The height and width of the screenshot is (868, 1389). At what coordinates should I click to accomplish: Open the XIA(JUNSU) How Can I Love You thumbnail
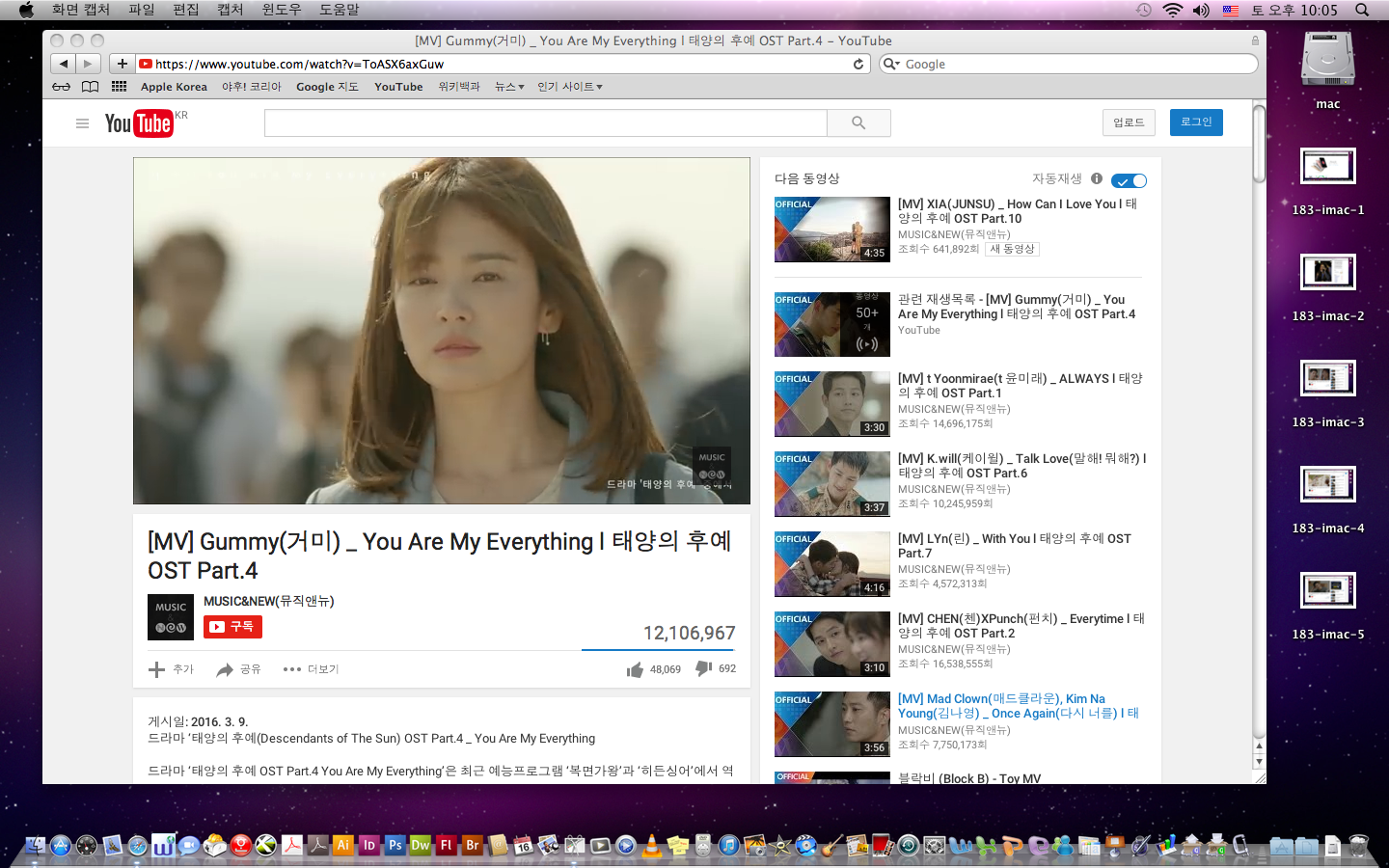coord(831,230)
